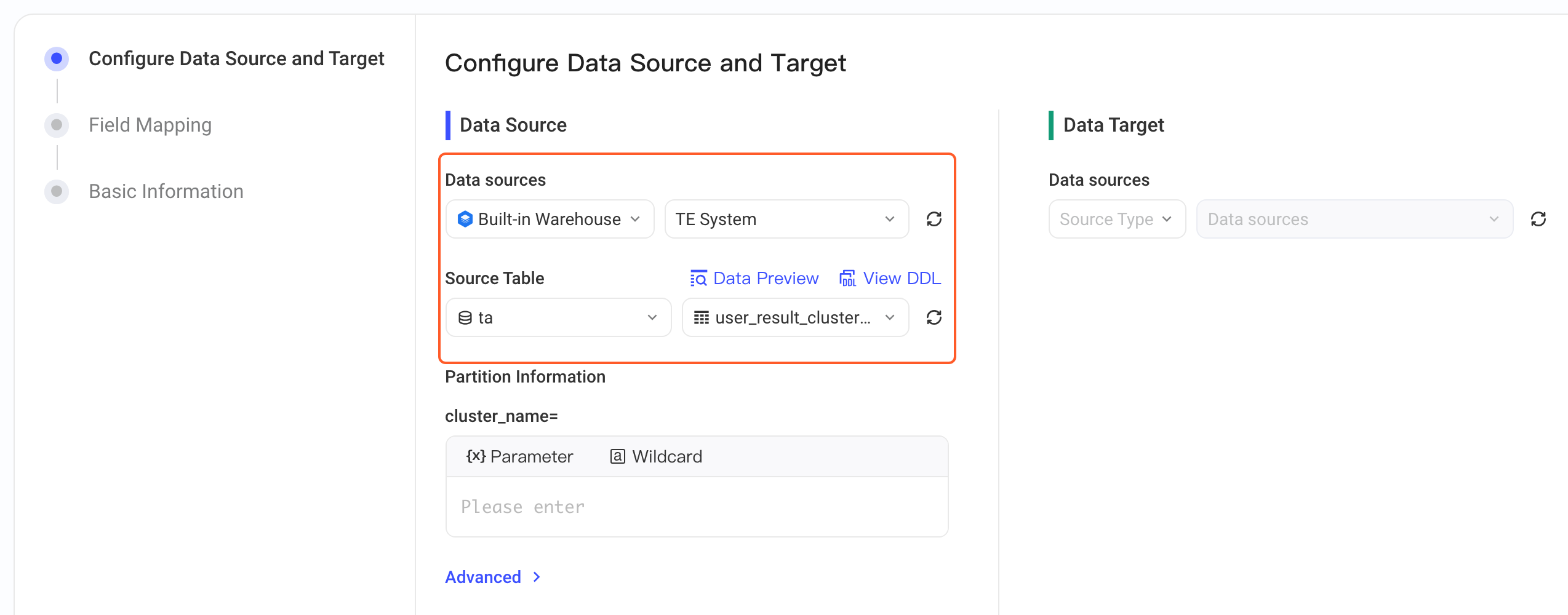The width and height of the screenshot is (1568, 615).
Task: Open the ta database dropdown
Action: pyautogui.click(x=558, y=317)
